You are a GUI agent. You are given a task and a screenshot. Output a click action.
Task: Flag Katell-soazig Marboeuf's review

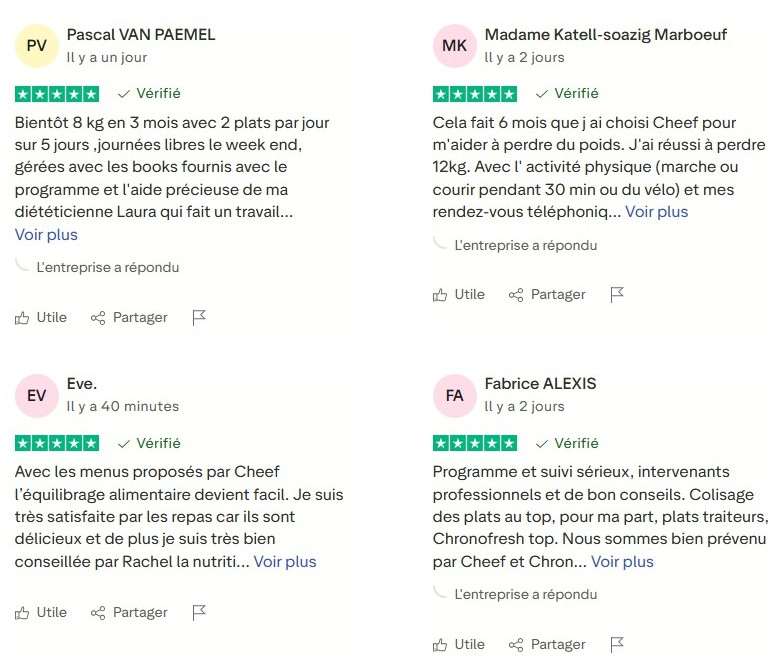click(x=617, y=295)
